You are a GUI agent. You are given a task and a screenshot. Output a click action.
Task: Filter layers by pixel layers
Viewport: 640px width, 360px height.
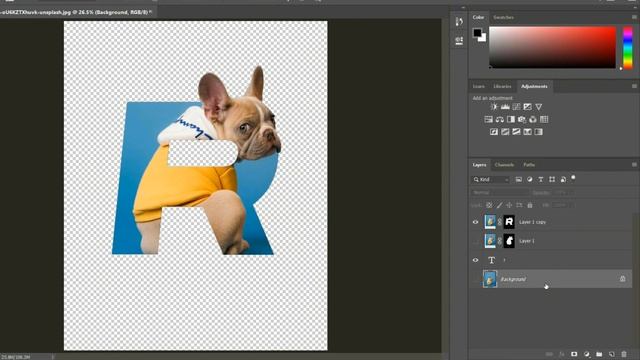518,180
